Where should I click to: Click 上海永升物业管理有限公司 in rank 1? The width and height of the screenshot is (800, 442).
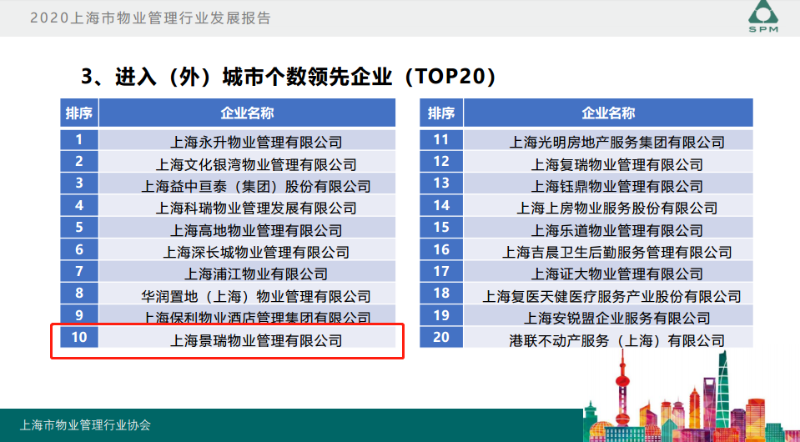tap(256, 142)
